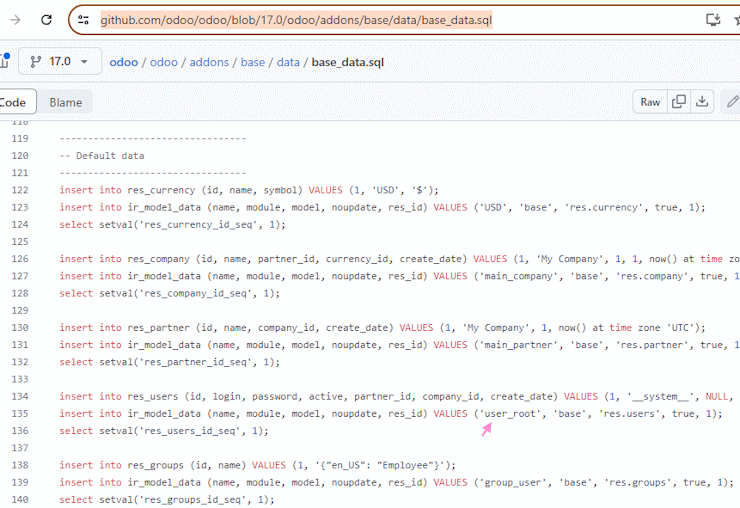This screenshot has height=508, width=740.
Task: Switch to the Blame view tab
Action: [x=66, y=102]
